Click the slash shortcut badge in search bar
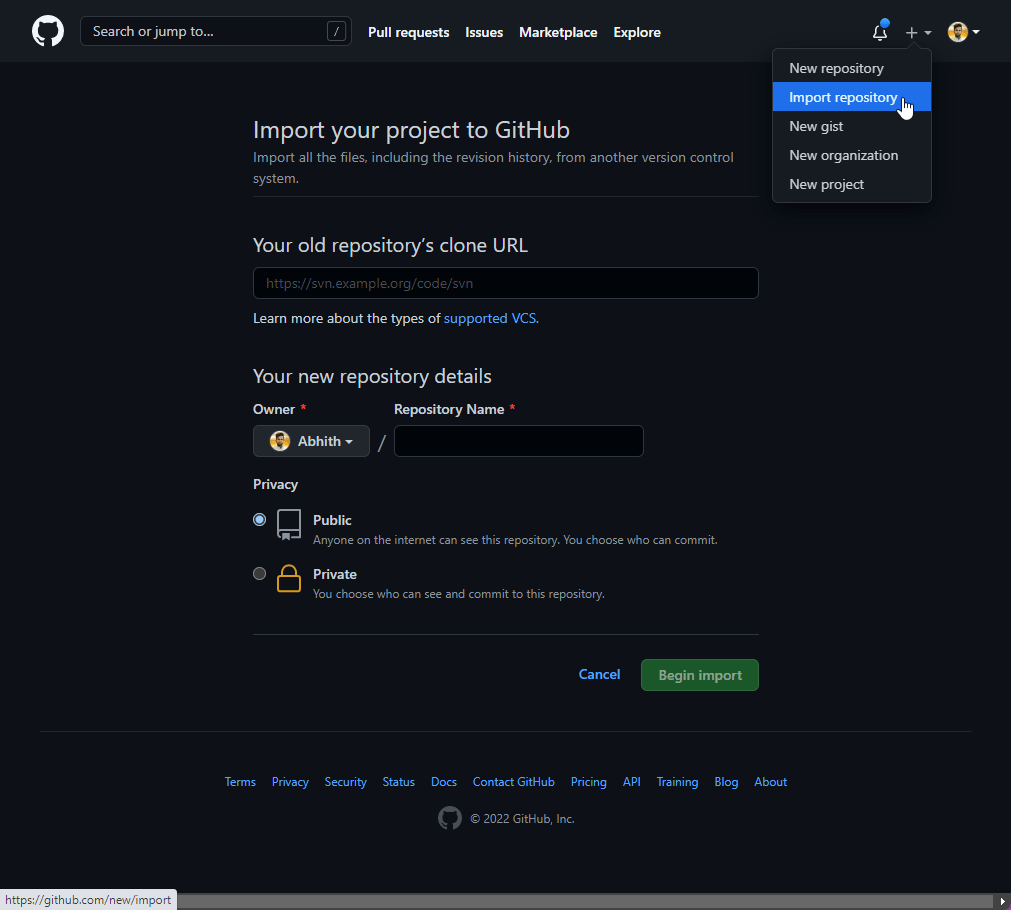Viewport: 1011px width, 910px height. click(x=337, y=31)
